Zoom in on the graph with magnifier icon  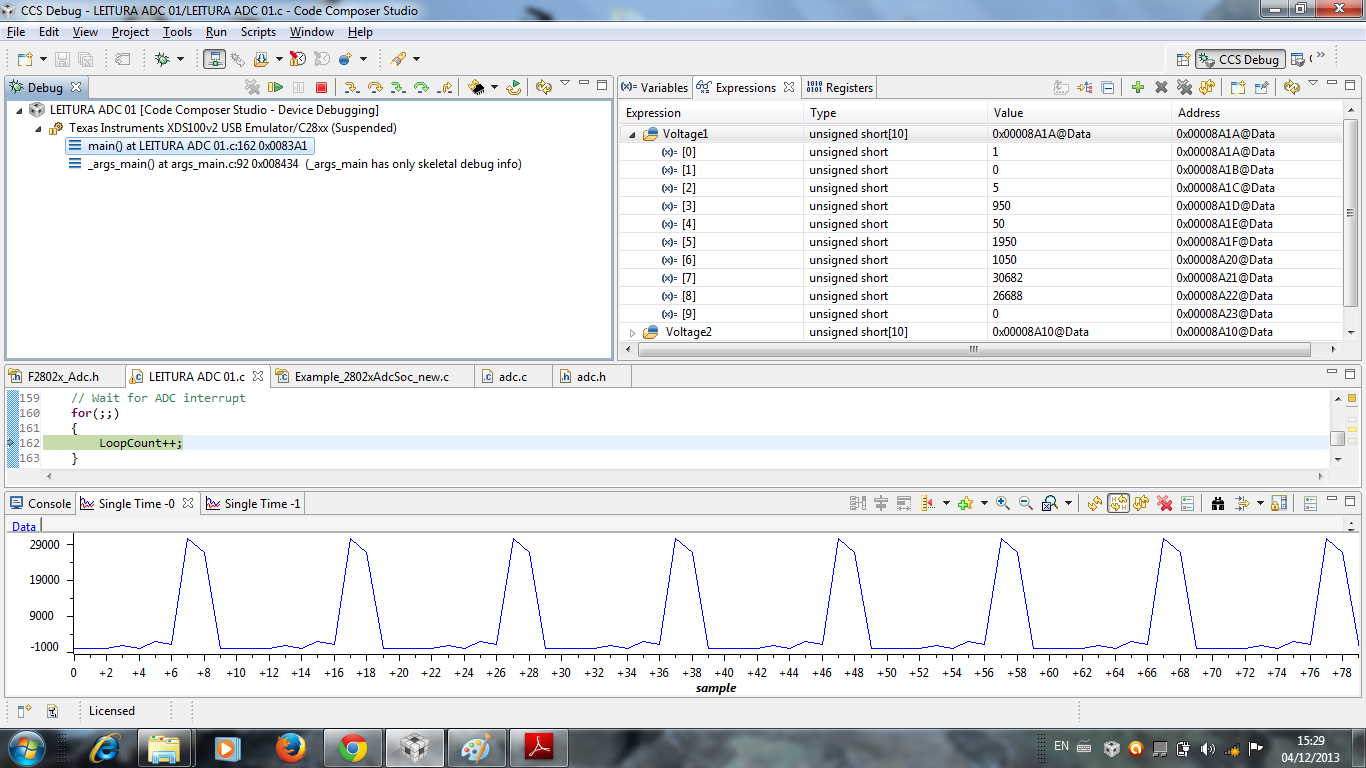1004,503
